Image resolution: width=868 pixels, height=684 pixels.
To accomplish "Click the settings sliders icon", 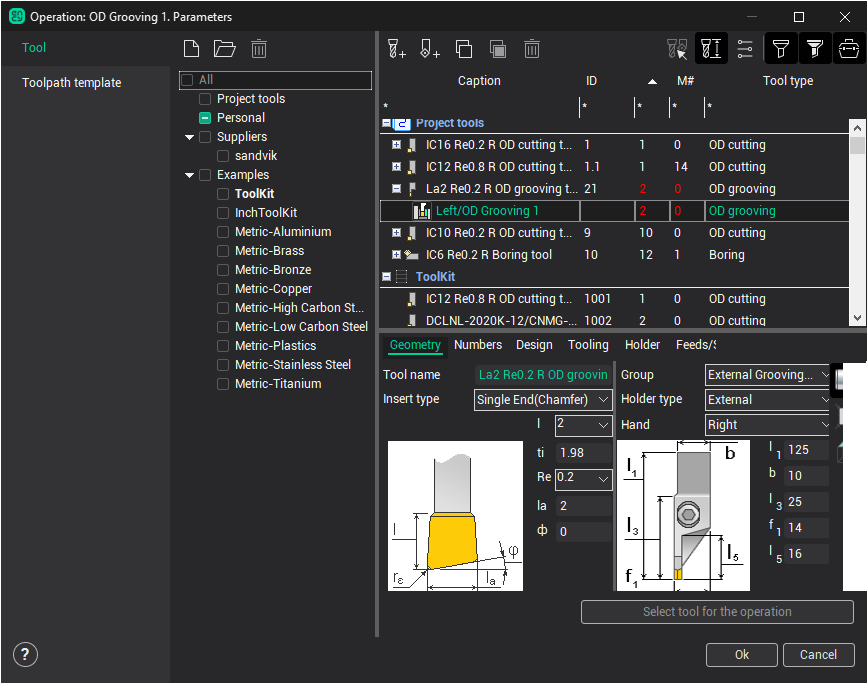I will pyautogui.click(x=745, y=48).
